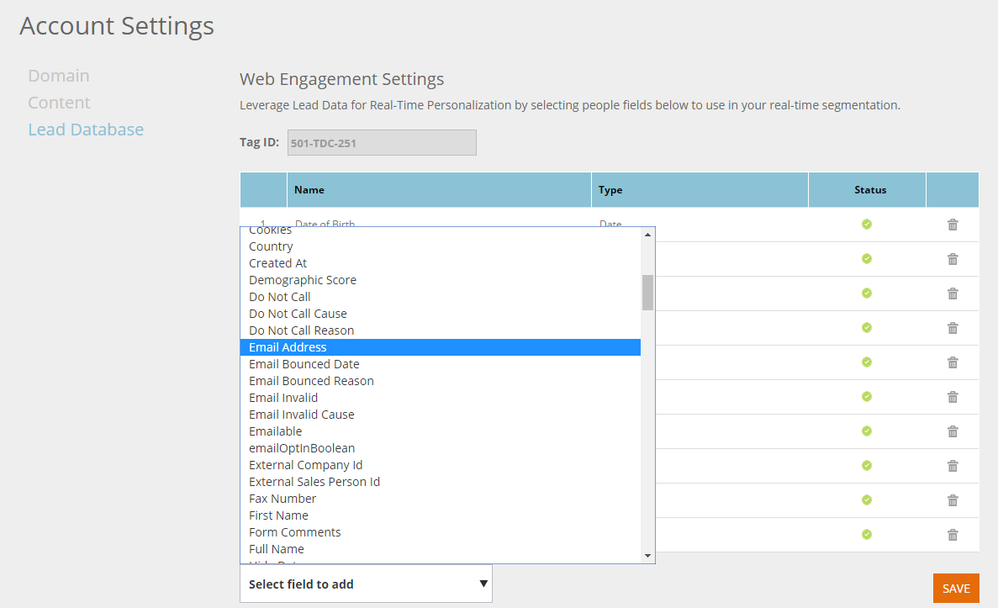Screen dimensions: 998x608
Task: Select Demographic Score option
Action: (x=303, y=280)
